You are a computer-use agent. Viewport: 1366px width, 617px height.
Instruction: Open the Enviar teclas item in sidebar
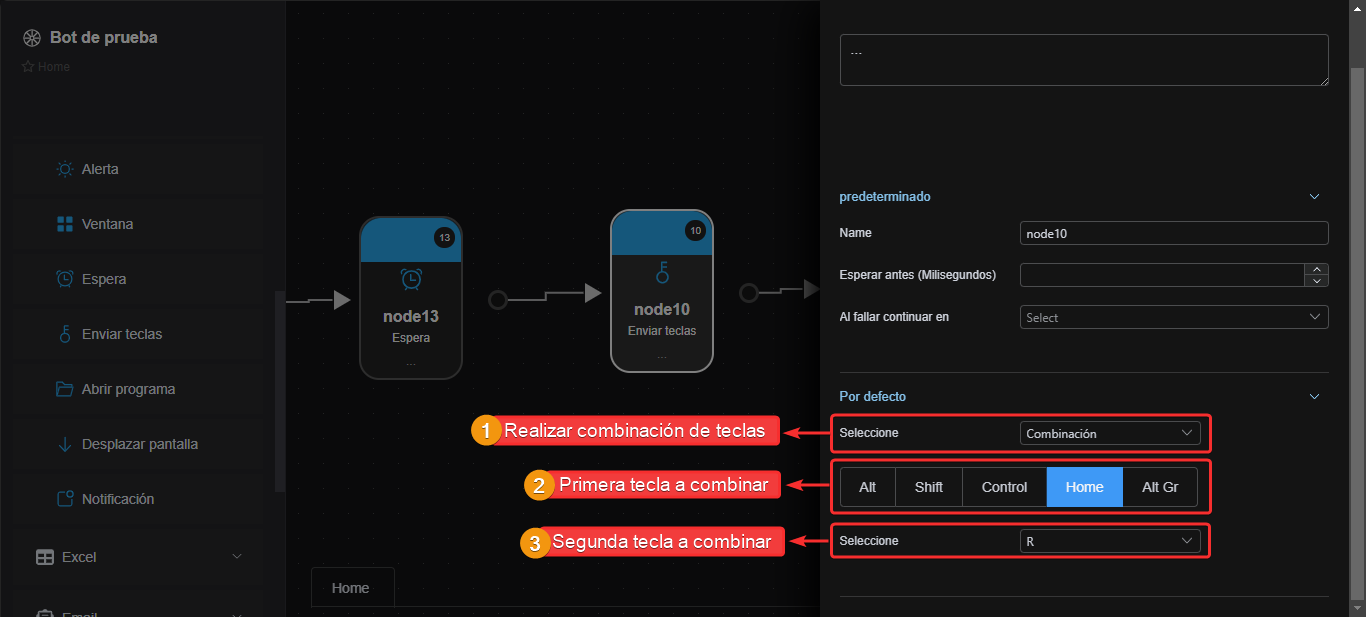point(140,334)
